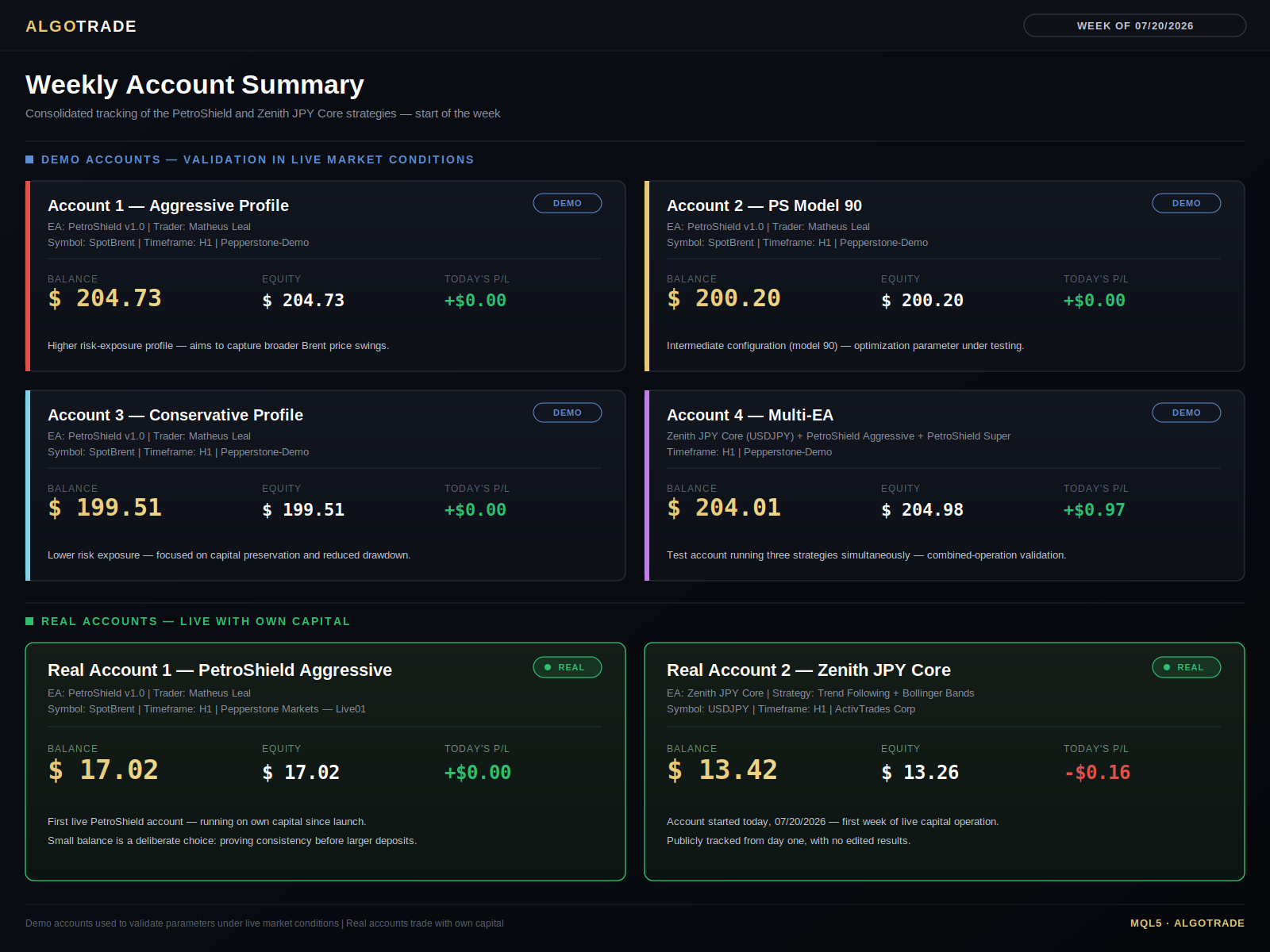This screenshot has height=952, width=1270.
Task: Click the DEMO badge on Account 3
Action: (568, 413)
